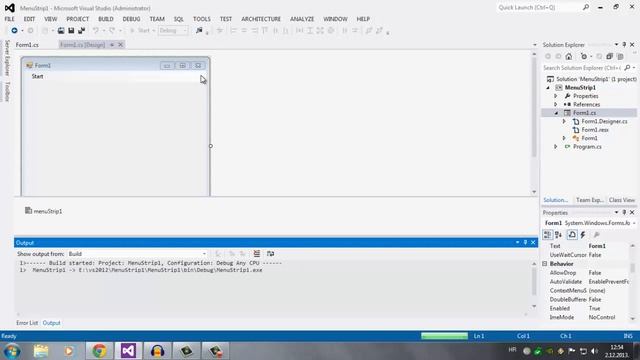Open the Debug configuration dropdown
The height and width of the screenshot is (360, 640).
[173, 31]
